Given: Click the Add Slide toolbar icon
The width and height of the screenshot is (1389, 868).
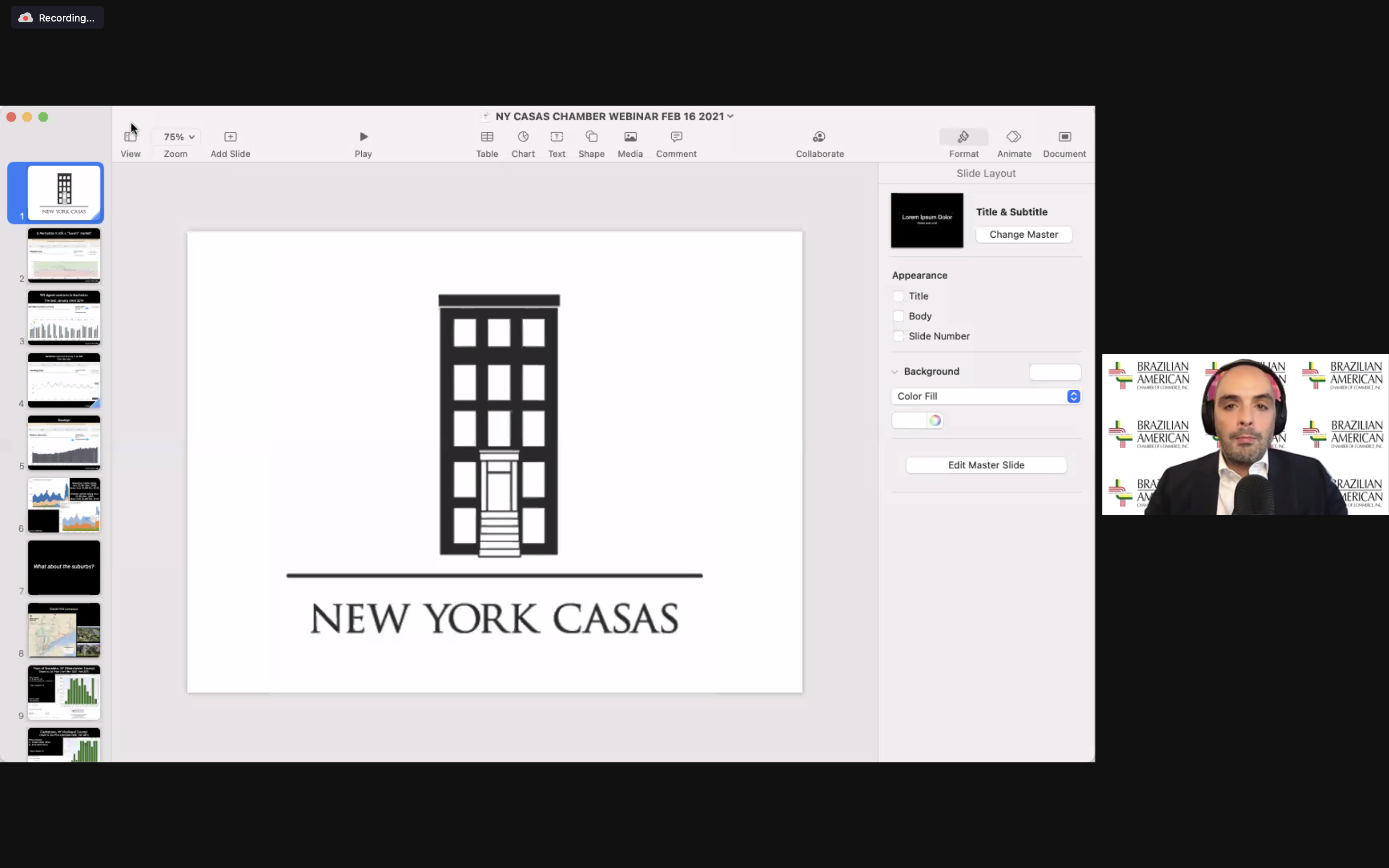Looking at the screenshot, I should point(230,137).
